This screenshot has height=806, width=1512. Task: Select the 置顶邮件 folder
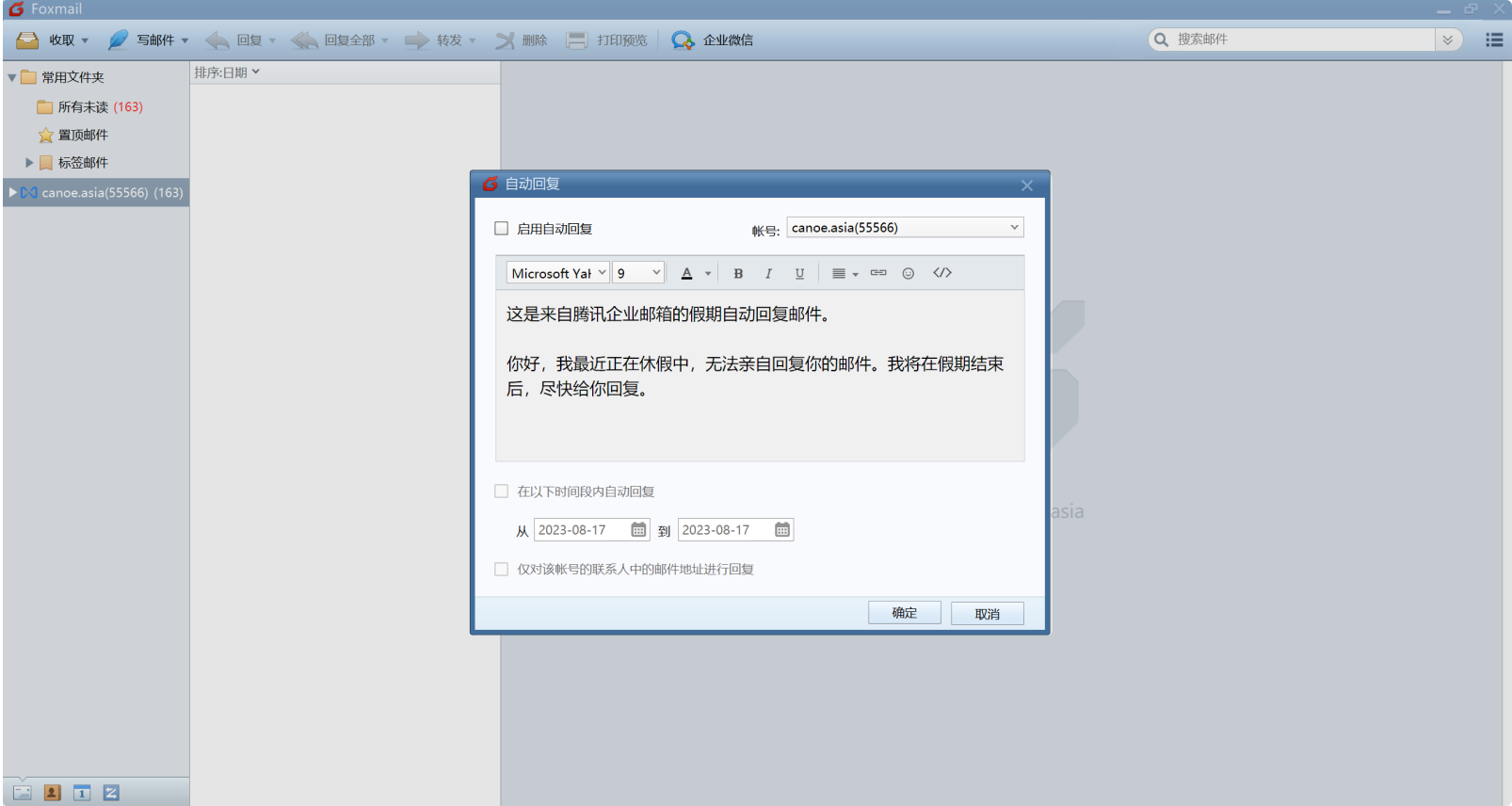(x=73, y=136)
